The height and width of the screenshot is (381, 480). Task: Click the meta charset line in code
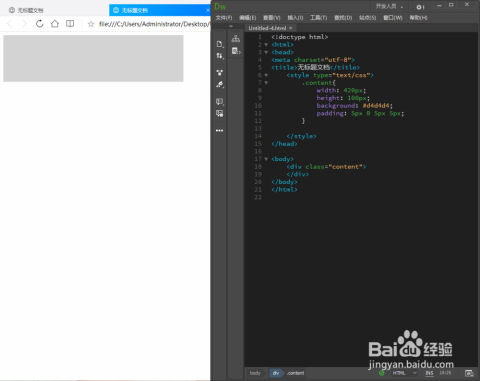(313, 60)
